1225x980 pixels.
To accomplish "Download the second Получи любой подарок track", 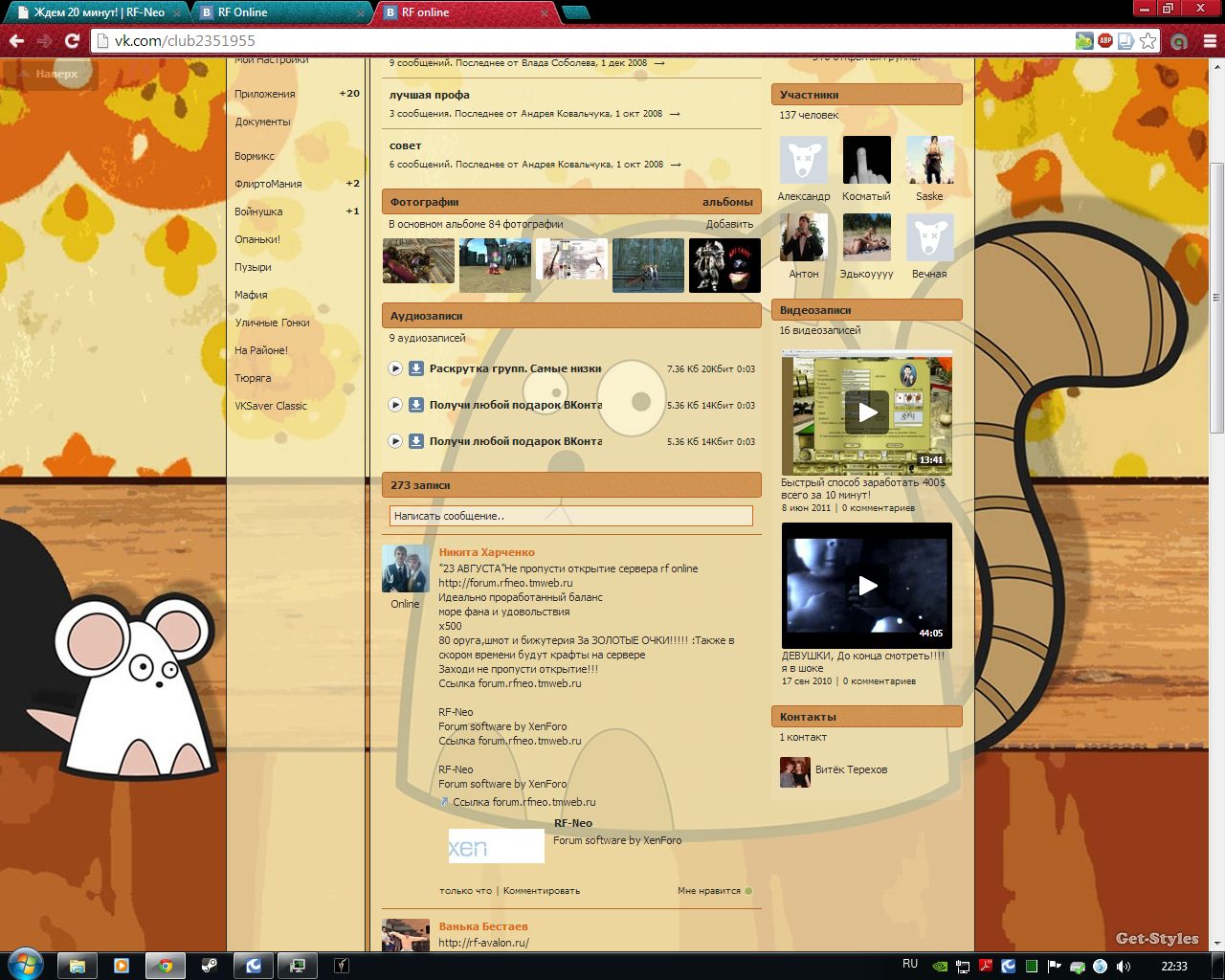I will tap(416, 405).
